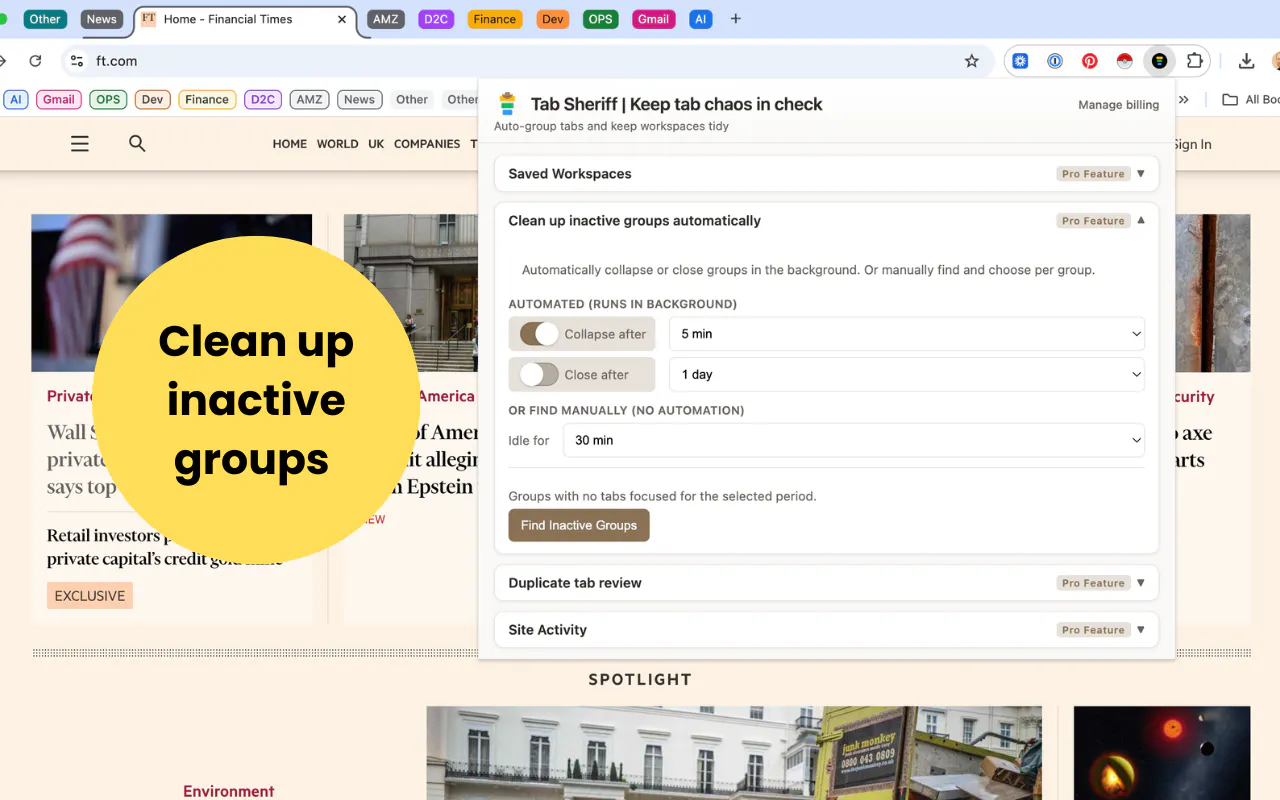Open site information icon beside ft.com
This screenshot has width=1280, height=800.
click(77, 61)
